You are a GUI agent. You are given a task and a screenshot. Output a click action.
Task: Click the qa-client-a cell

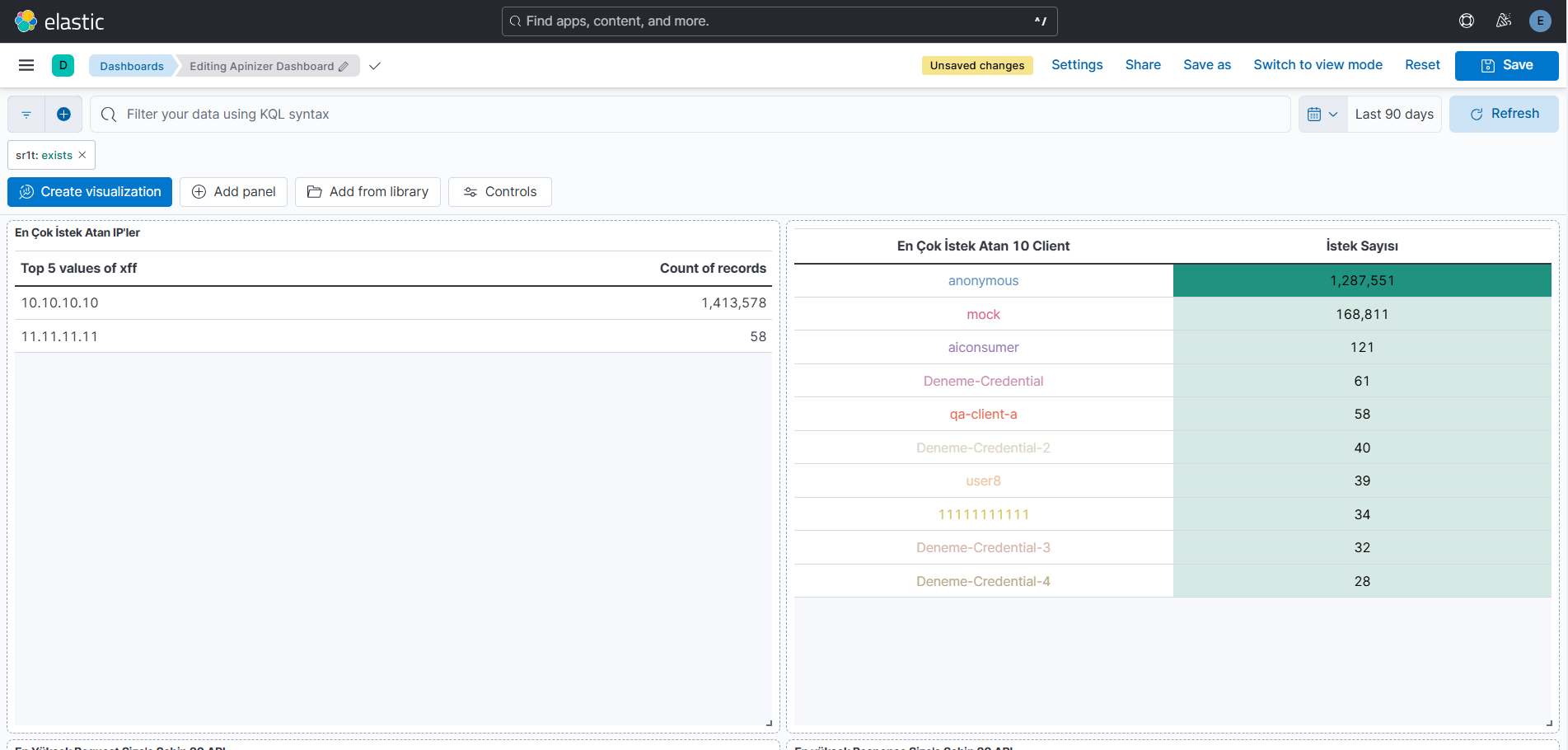point(983,415)
